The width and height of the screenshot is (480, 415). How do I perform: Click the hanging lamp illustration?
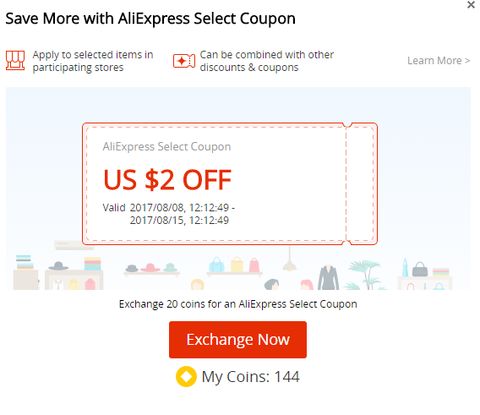click(x=290, y=259)
